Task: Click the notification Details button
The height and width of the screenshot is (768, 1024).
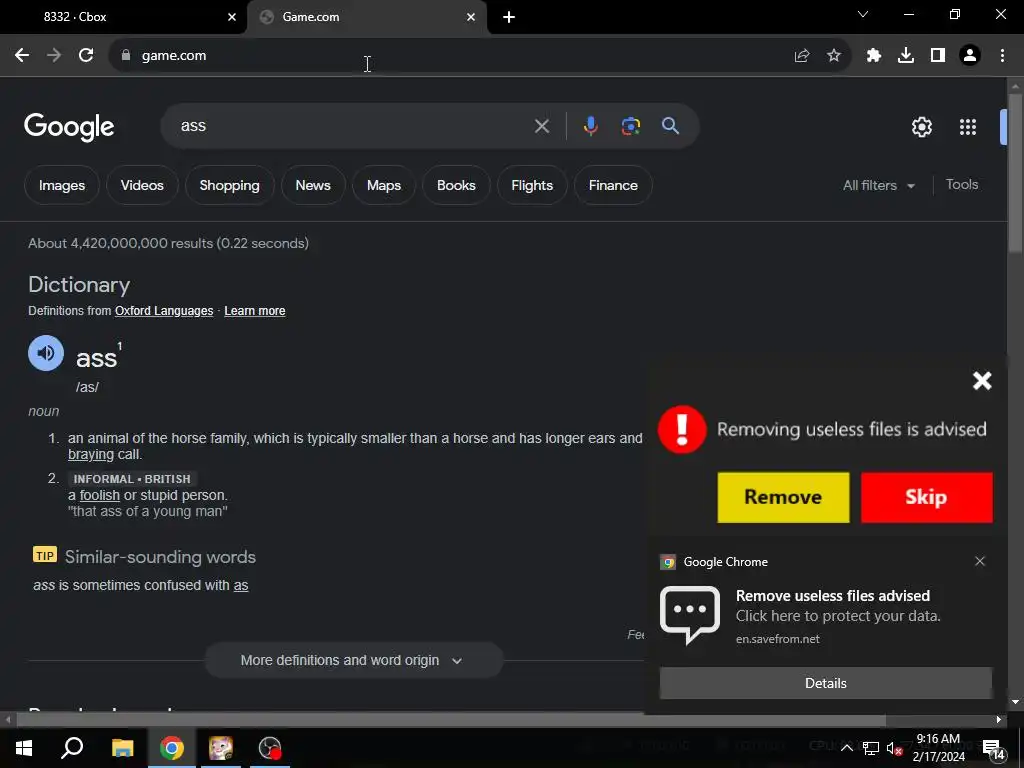Action: [x=825, y=683]
